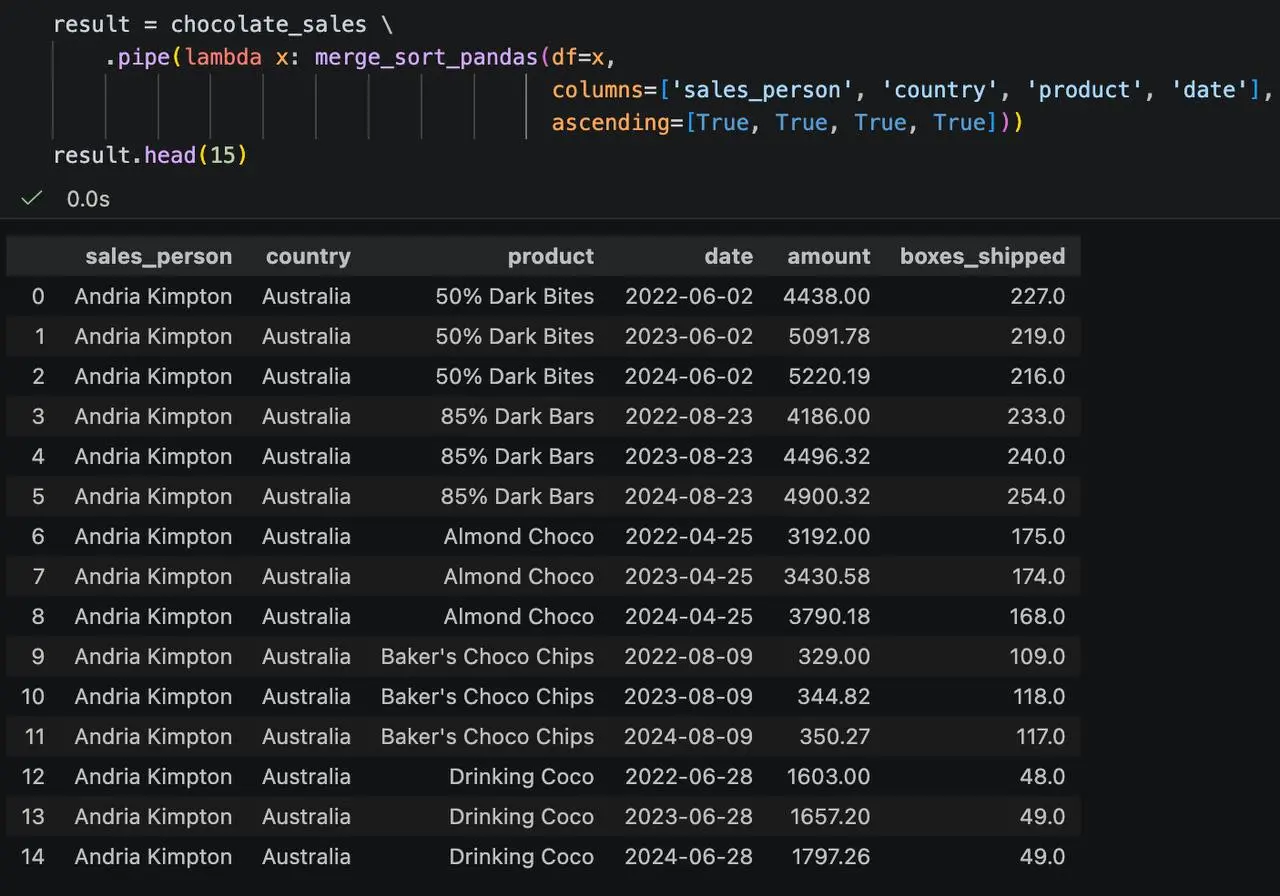
Task: Click Drinking Coco in row 12
Action: 521,776
